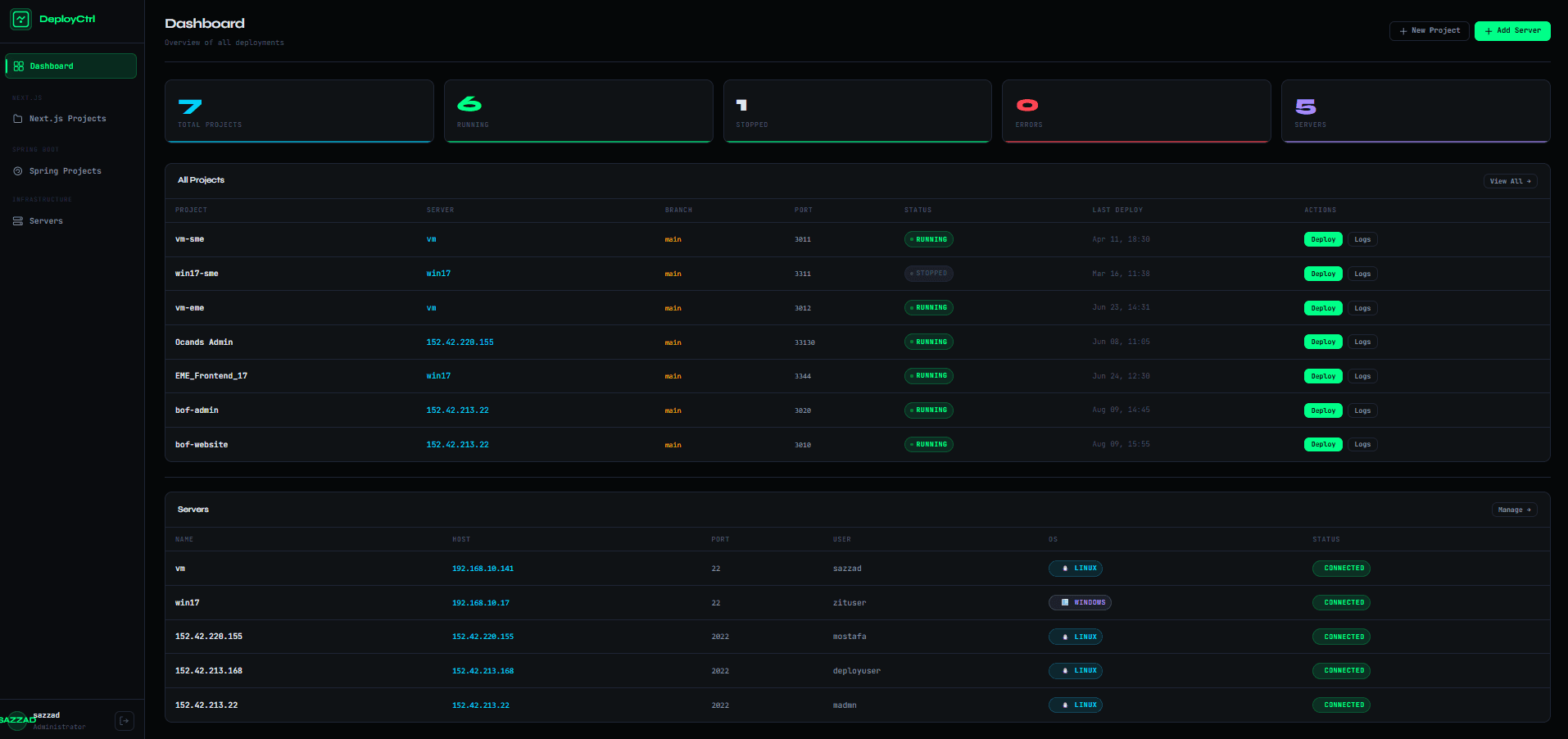Viewport: 1568px width, 739px height.
Task: Open the Dashboard menu item
Action: [71, 66]
